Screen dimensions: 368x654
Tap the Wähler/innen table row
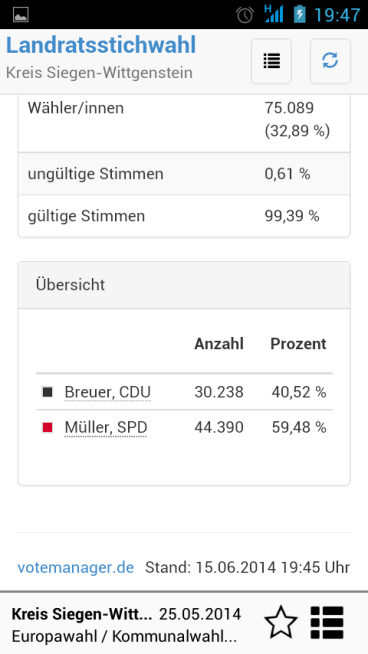click(x=184, y=123)
